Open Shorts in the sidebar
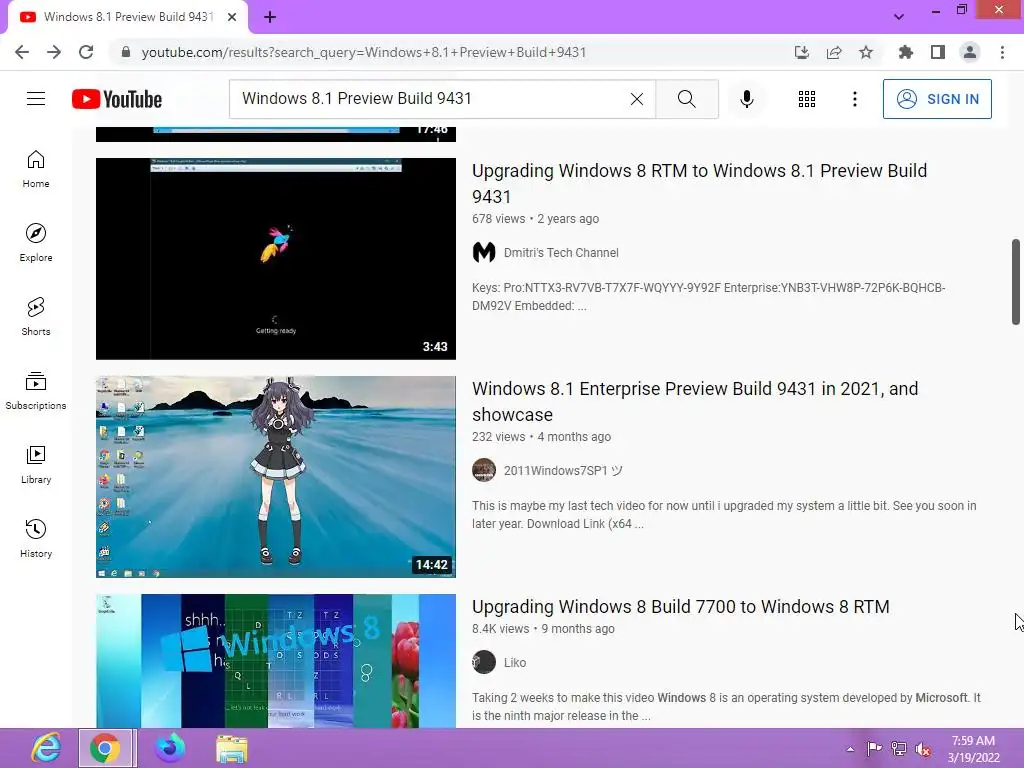The image size is (1024, 768). [36, 317]
